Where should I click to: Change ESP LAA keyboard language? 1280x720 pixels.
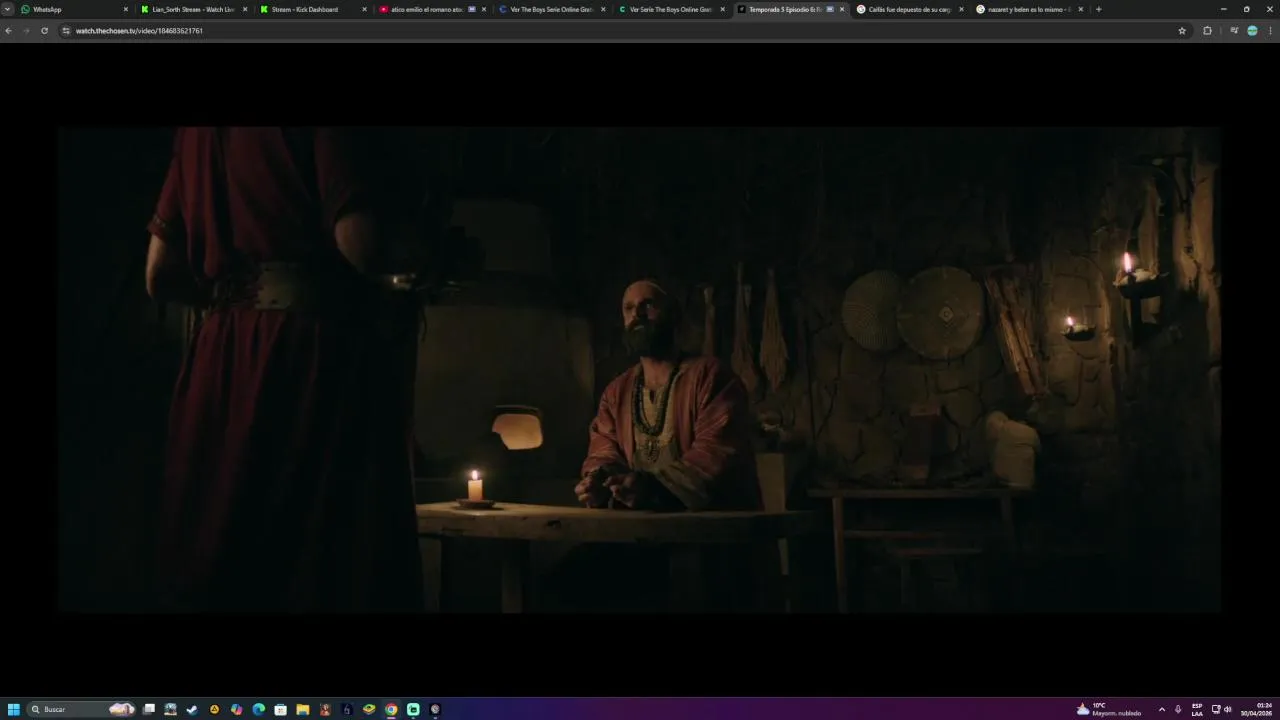coord(1197,709)
